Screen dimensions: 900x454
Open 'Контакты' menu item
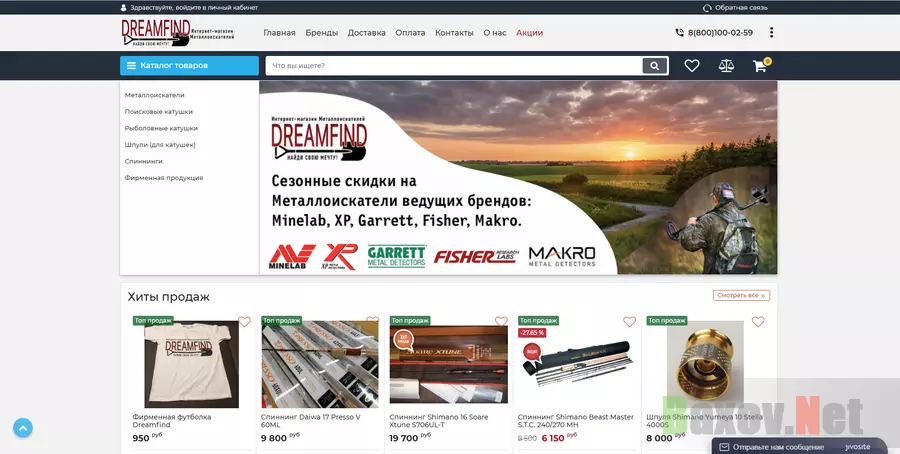pyautogui.click(x=454, y=33)
